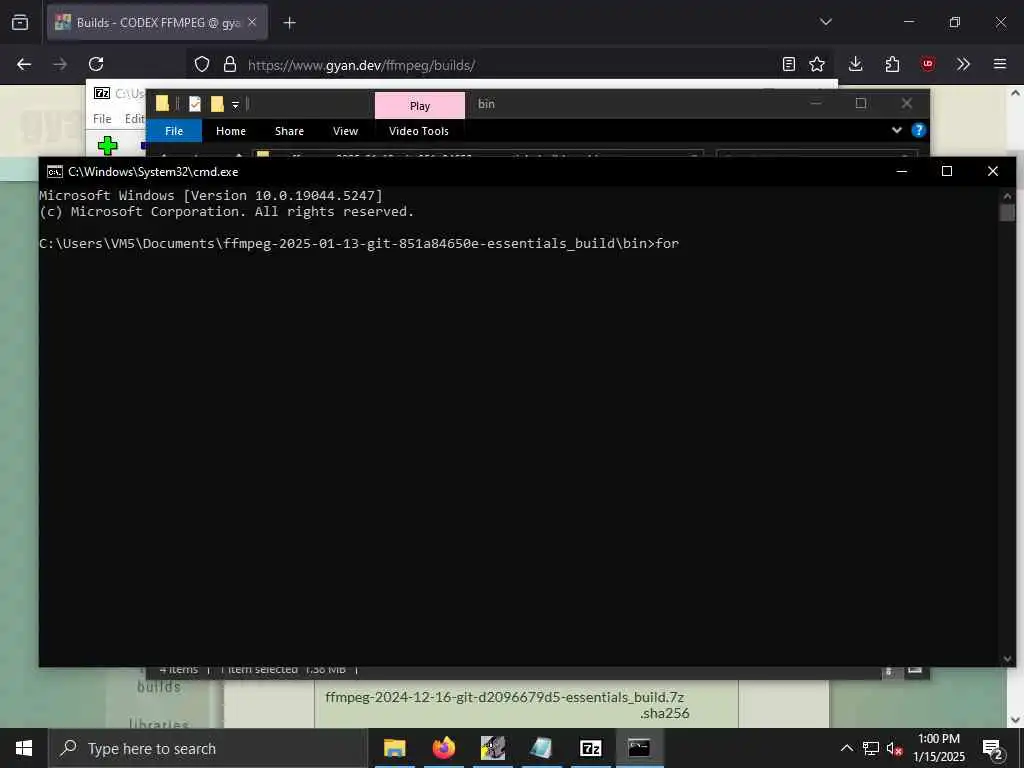
Task: Open the 1:00 PM clock calendar
Action: point(939,748)
